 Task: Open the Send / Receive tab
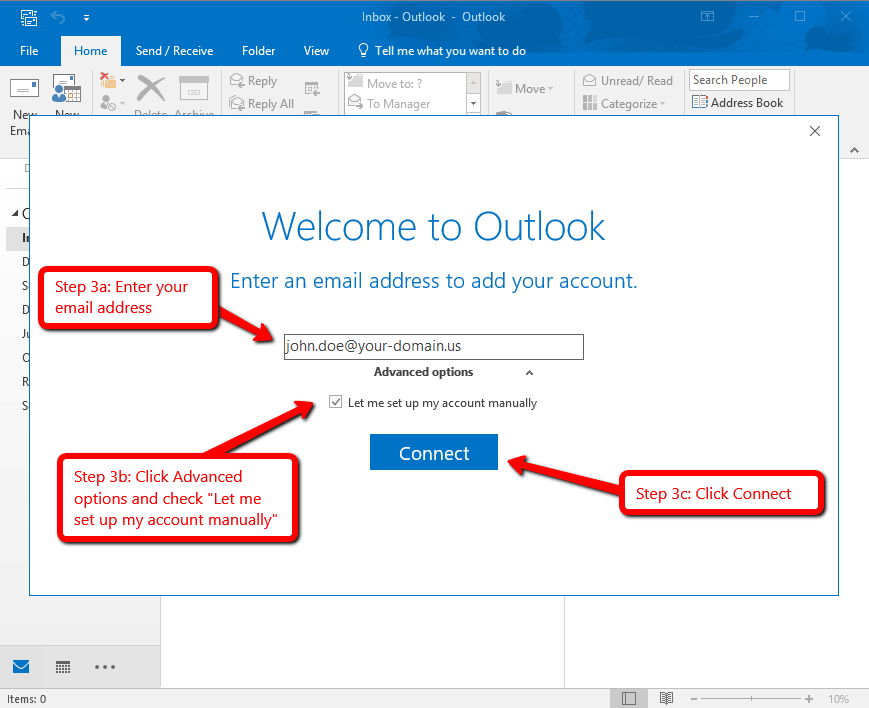[x=175, y=51]
